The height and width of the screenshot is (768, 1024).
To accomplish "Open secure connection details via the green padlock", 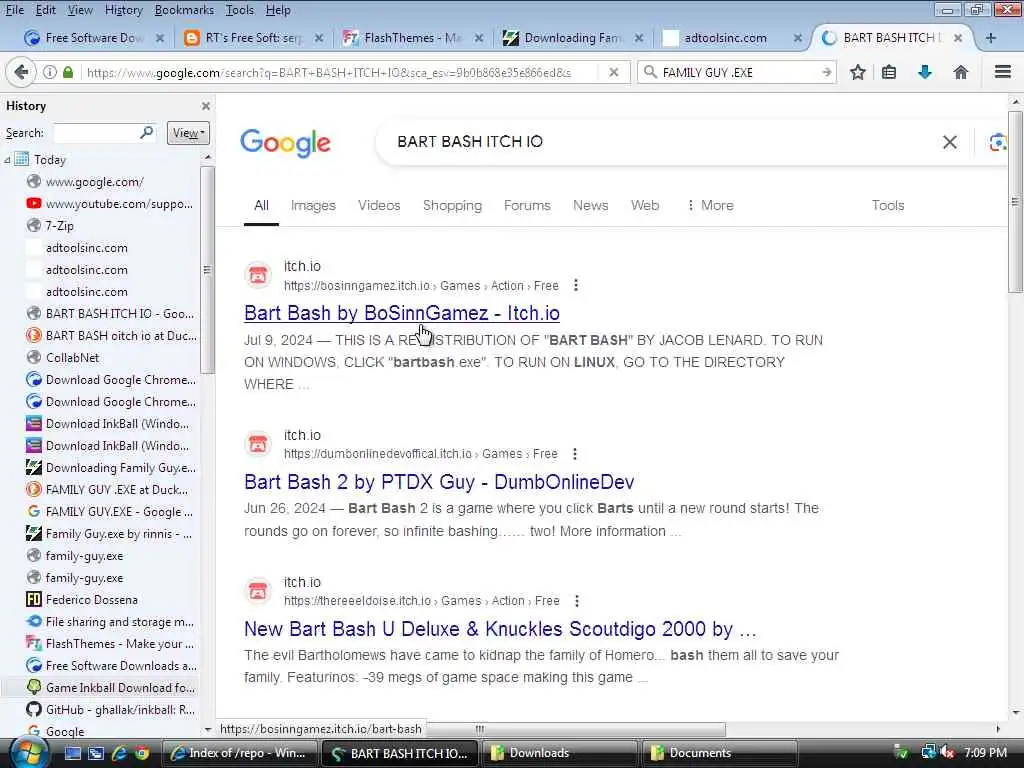I will pyautogui.click(x=68, y=72).
